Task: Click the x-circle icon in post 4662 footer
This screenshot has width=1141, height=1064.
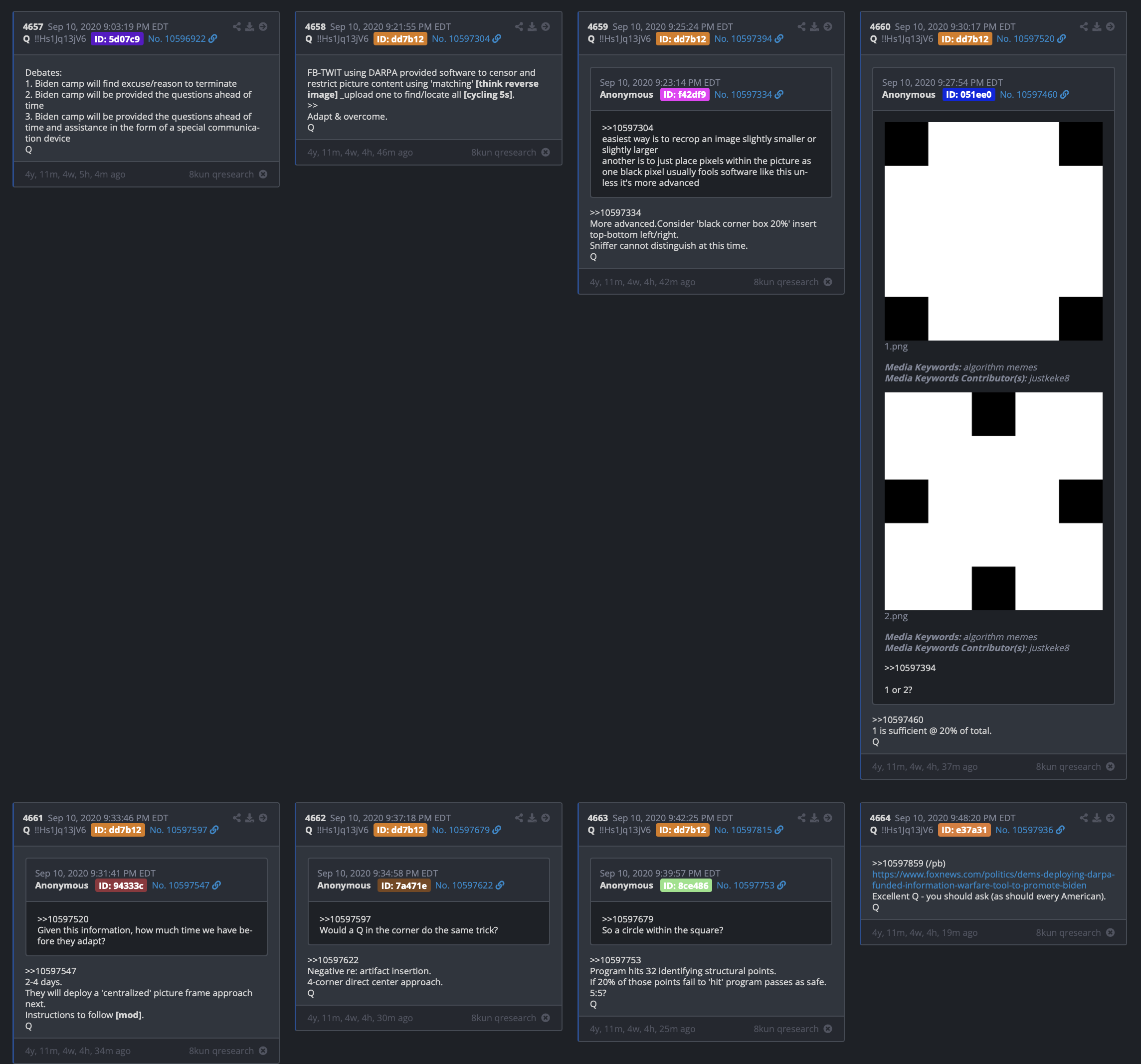Action: [x=545, y=1018]
